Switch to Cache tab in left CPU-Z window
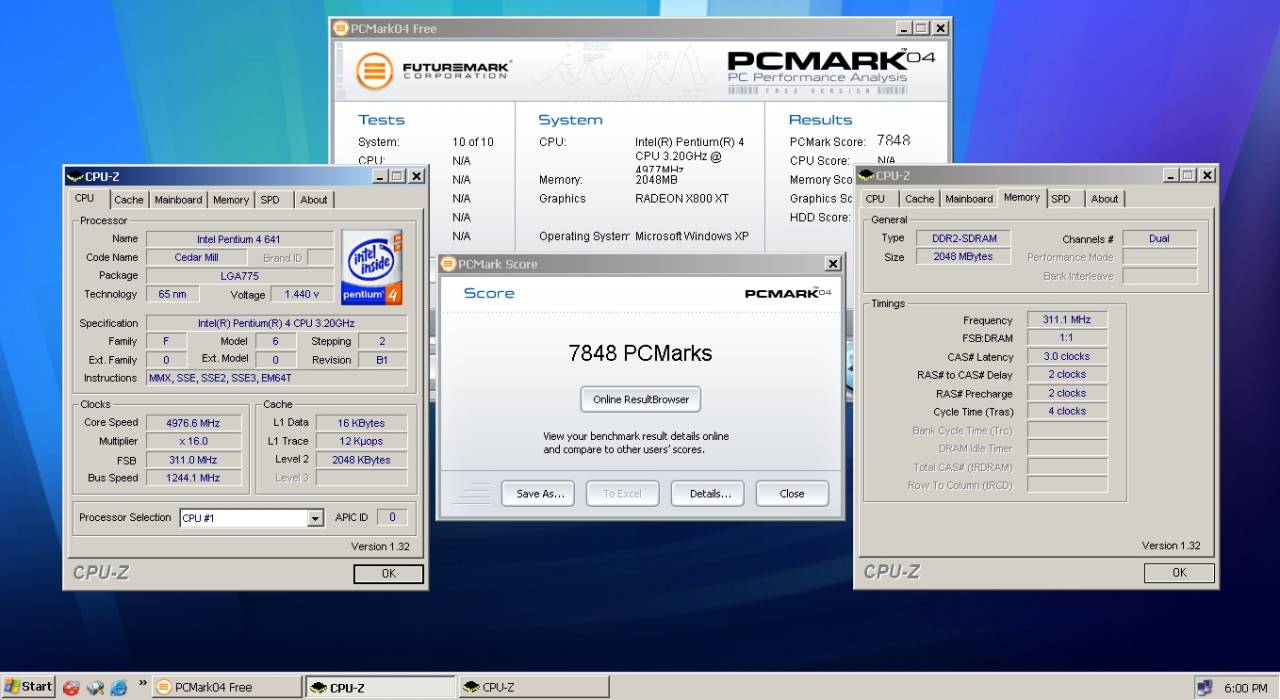Image resolution: width=1280 pixels, height=700 pixels. tap(129, 200)
